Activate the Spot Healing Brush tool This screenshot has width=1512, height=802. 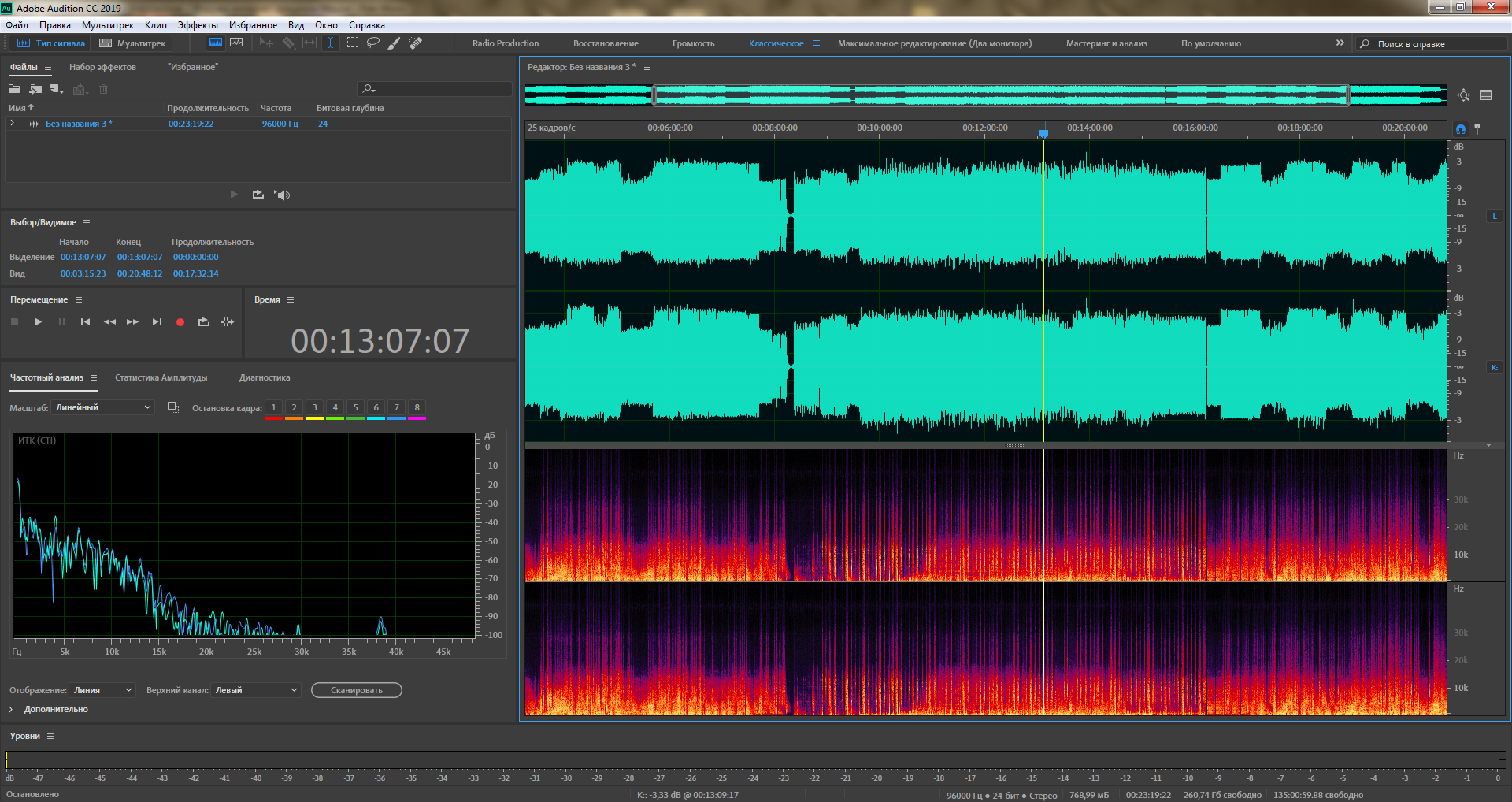[416, 43]
